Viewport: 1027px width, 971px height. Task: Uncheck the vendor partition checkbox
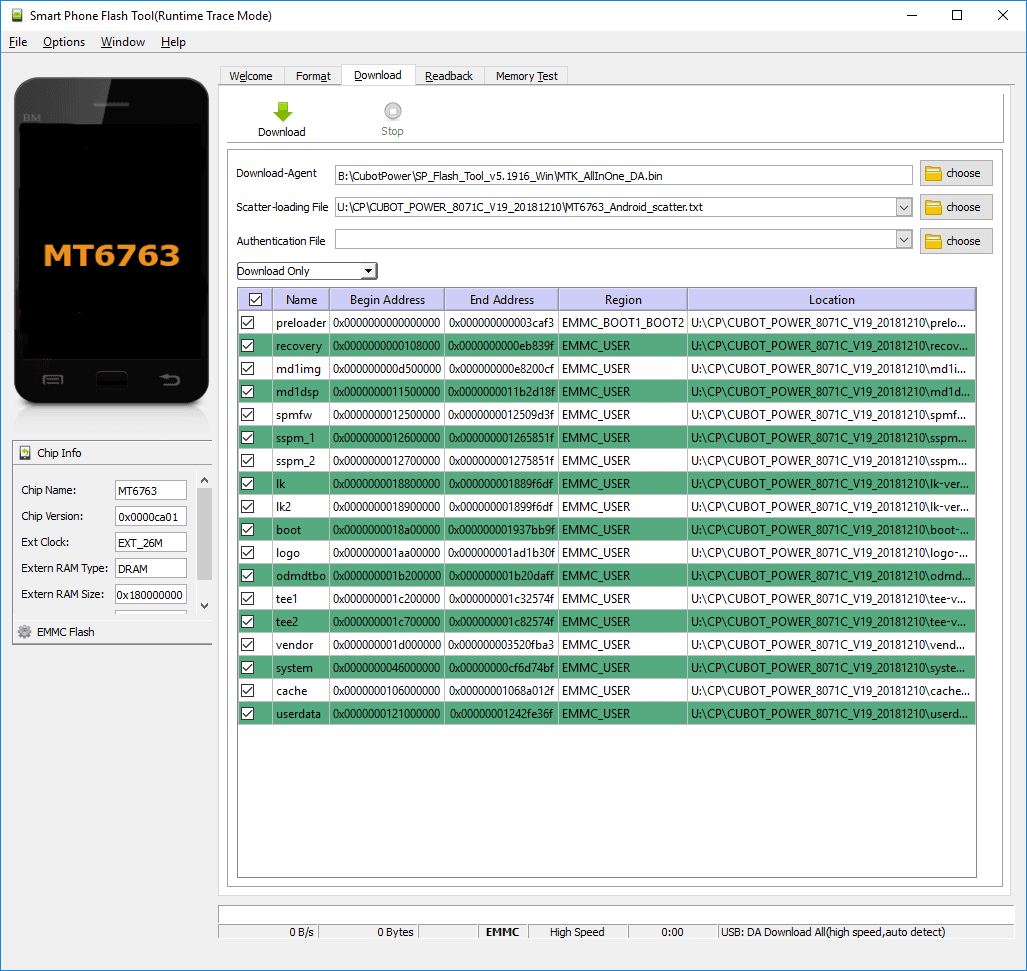coord(248,645)
